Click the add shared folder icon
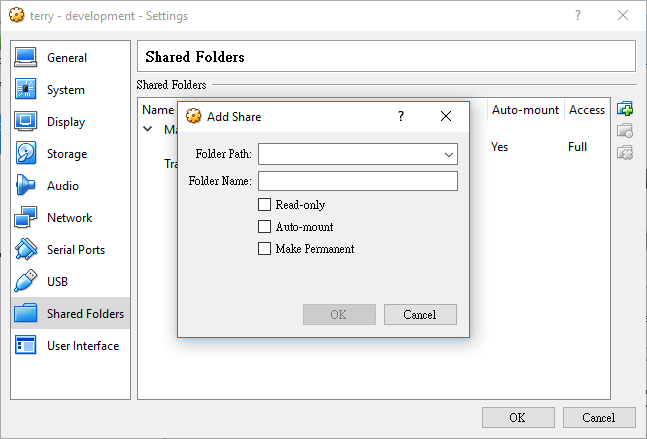 coord(625,109)
